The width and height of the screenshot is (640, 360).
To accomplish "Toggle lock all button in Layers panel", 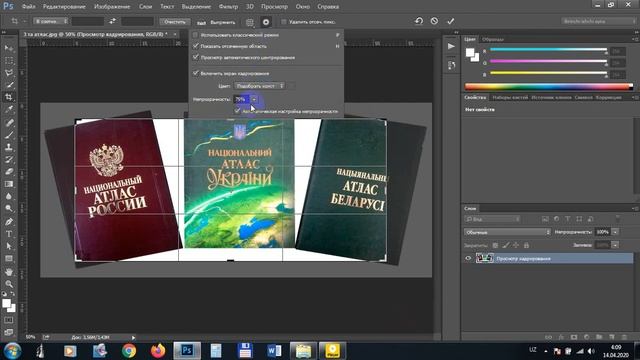I will coord(526,245).
